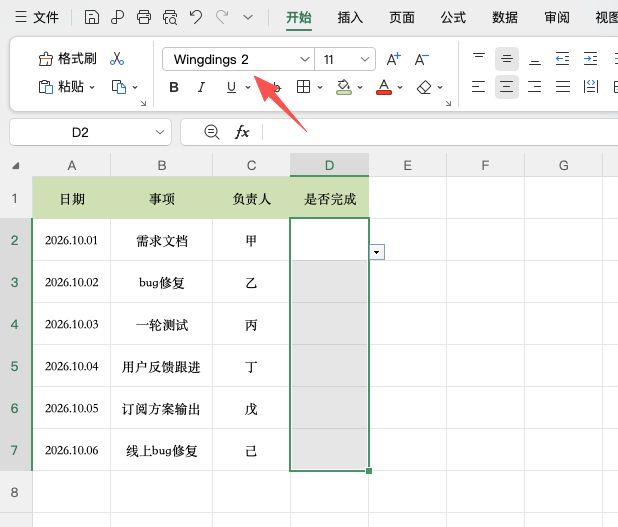Click justify alignment icon
Viewport: 618px width, 527px height.
563,87
